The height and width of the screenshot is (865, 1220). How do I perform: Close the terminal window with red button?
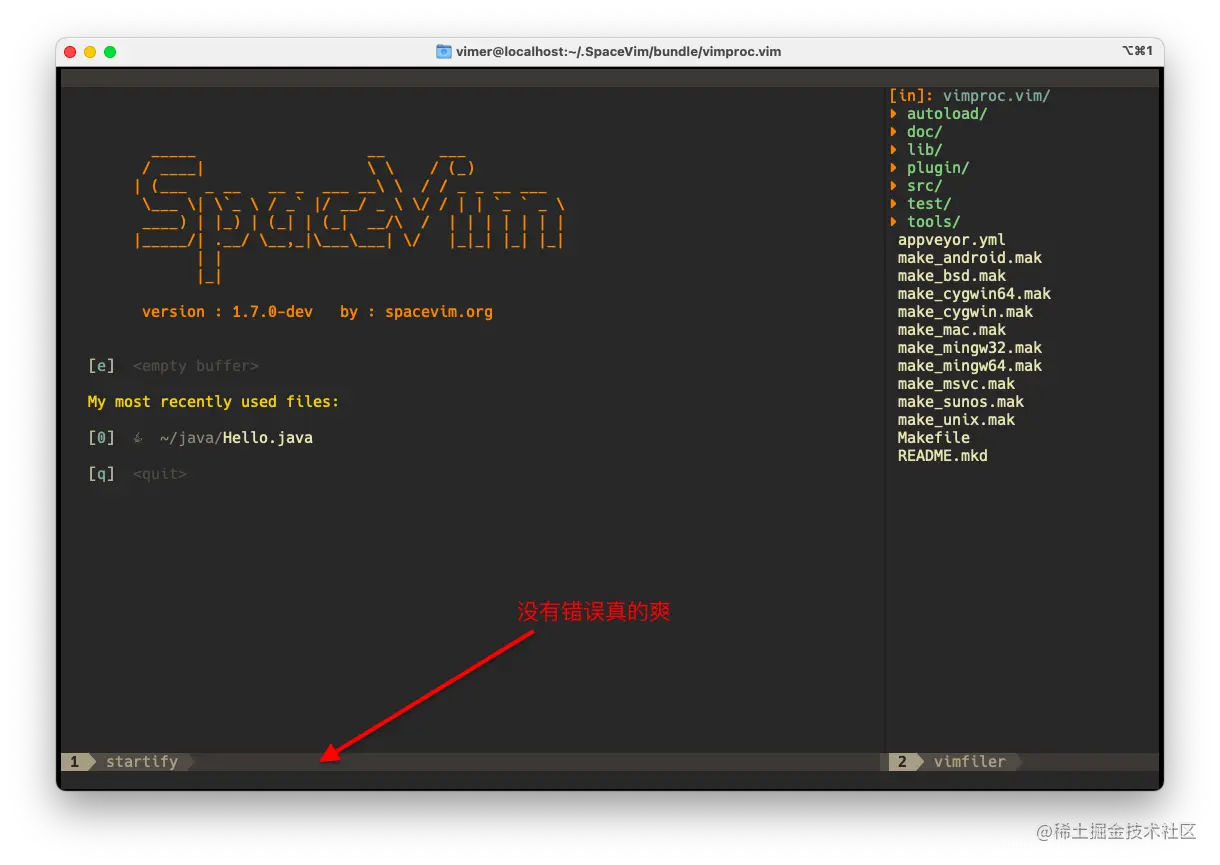70,51
